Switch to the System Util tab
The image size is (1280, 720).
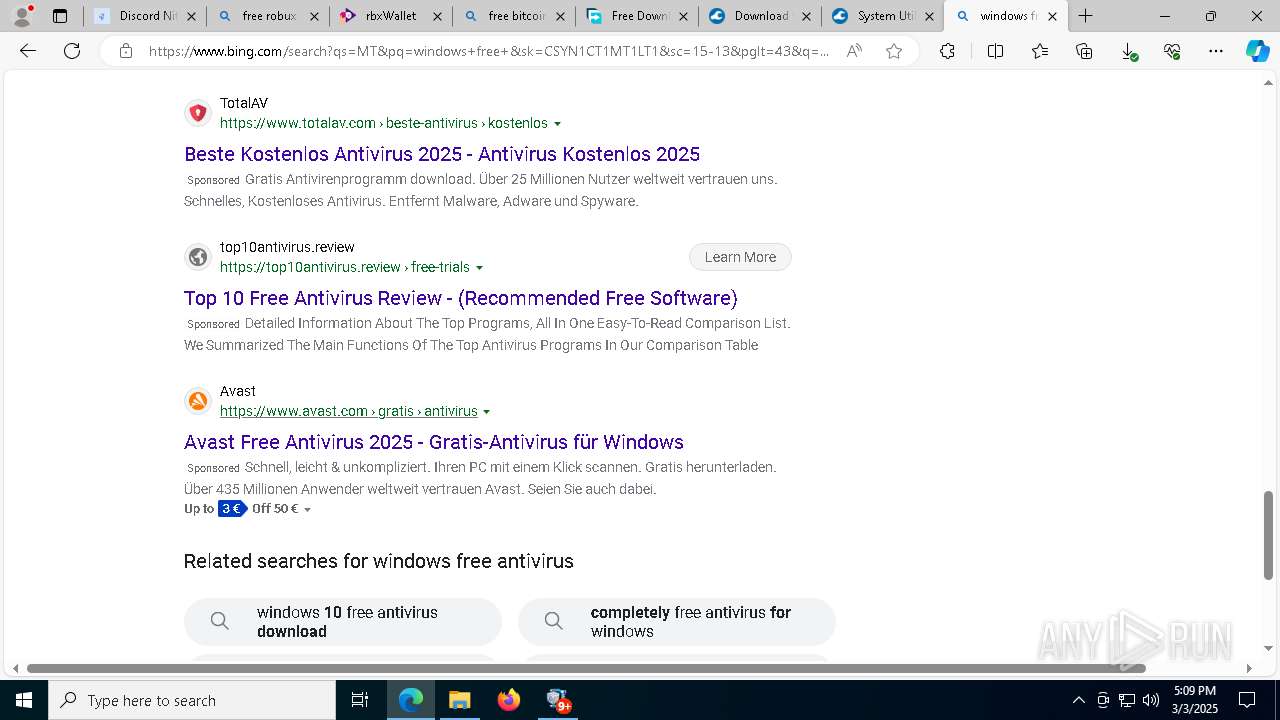[883, 16]
